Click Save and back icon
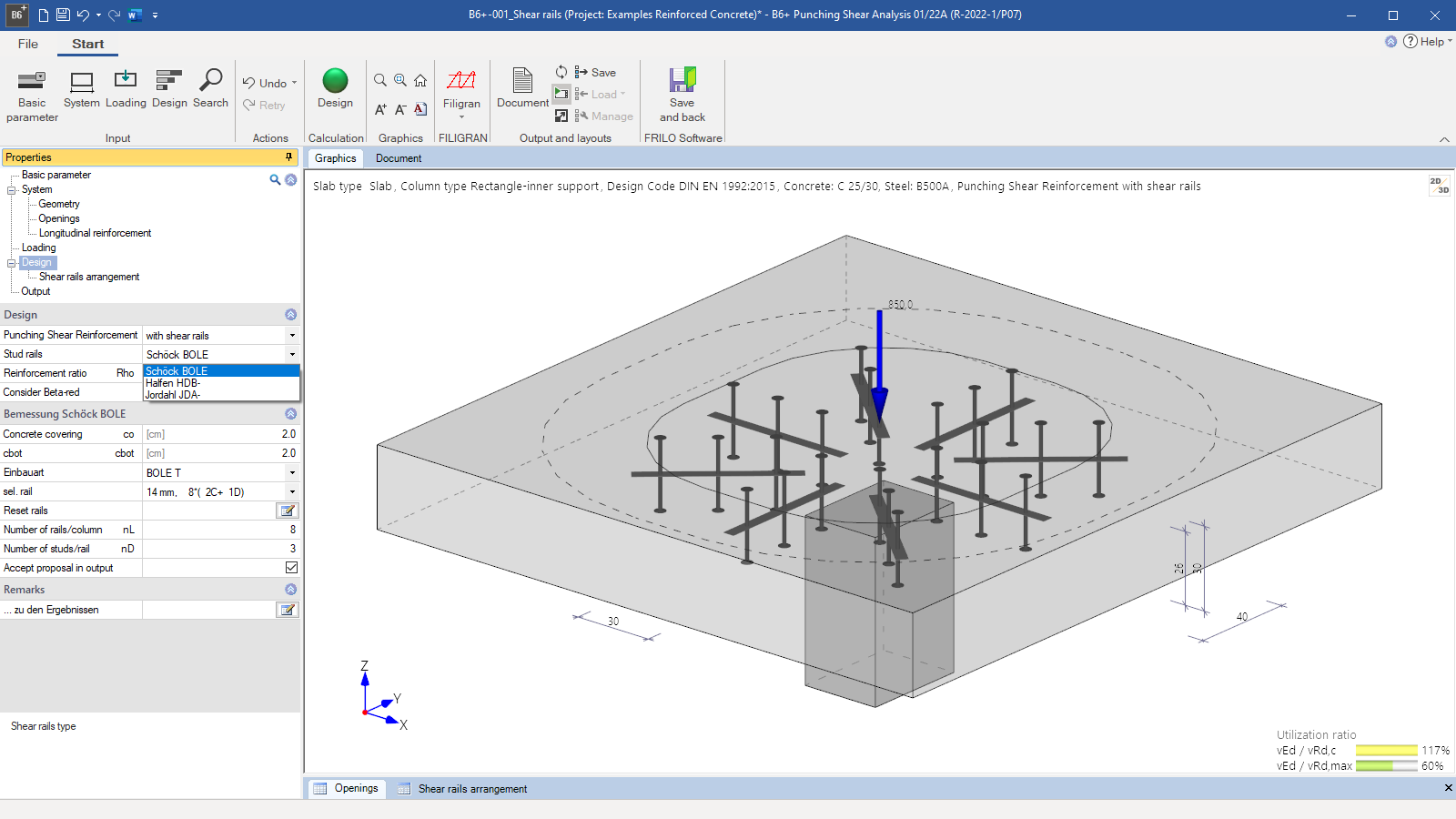Viewport: 1456px width, 819px height. click(682, 95)
